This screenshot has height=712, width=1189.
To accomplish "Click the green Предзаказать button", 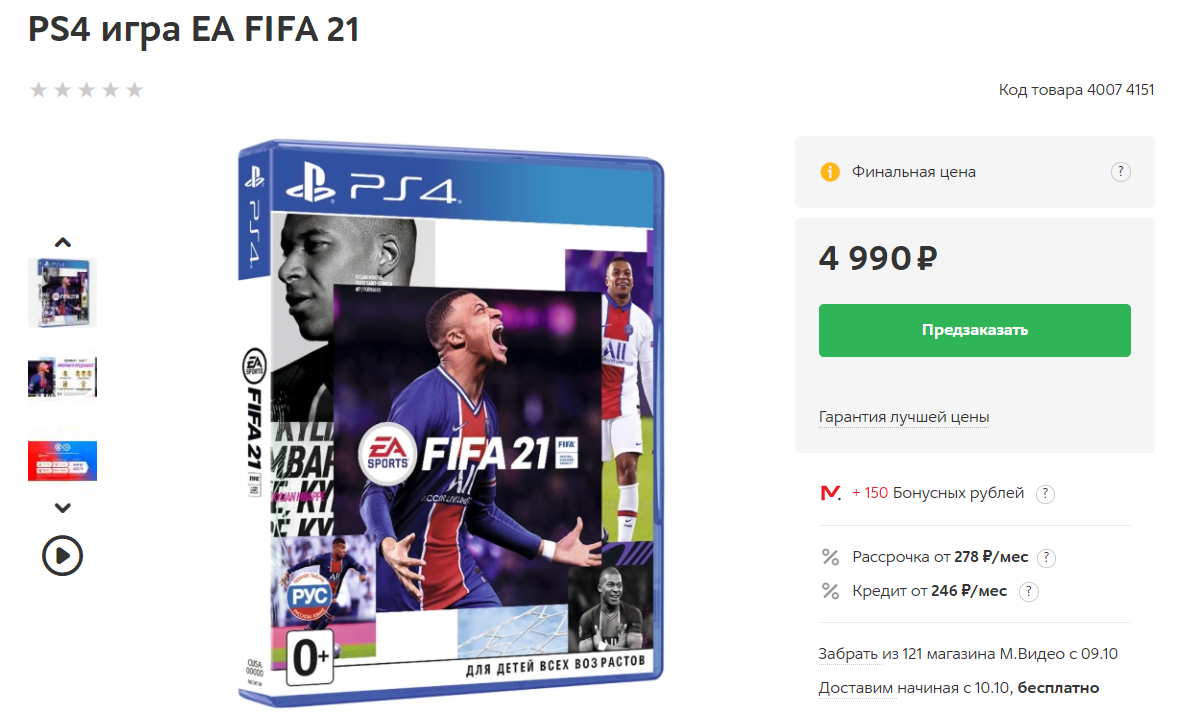I will (x=974, y=330).
